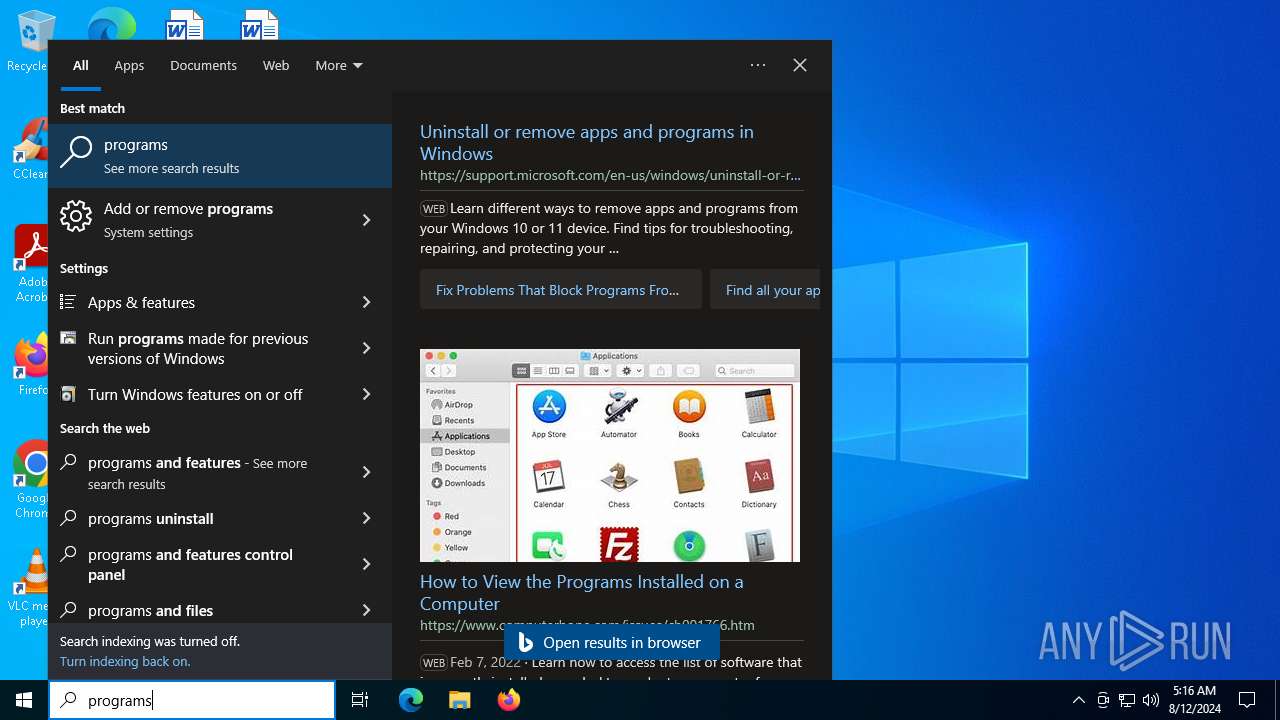1280x720 pixels.
Task: Expand arrow for 'programs and features control panel'
Action: click(x=366, y=564)
